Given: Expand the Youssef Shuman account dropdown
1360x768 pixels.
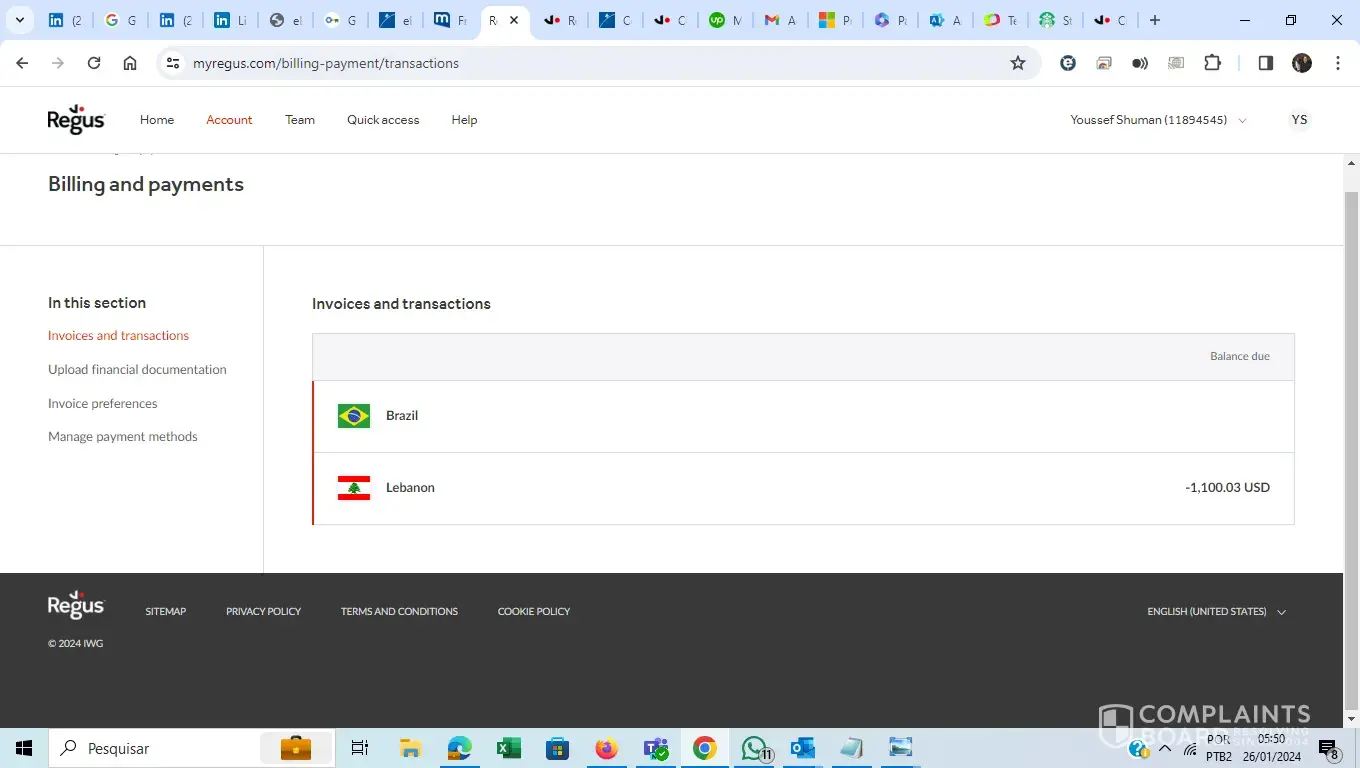Looking at the screenshot, I should point(1158,120).
